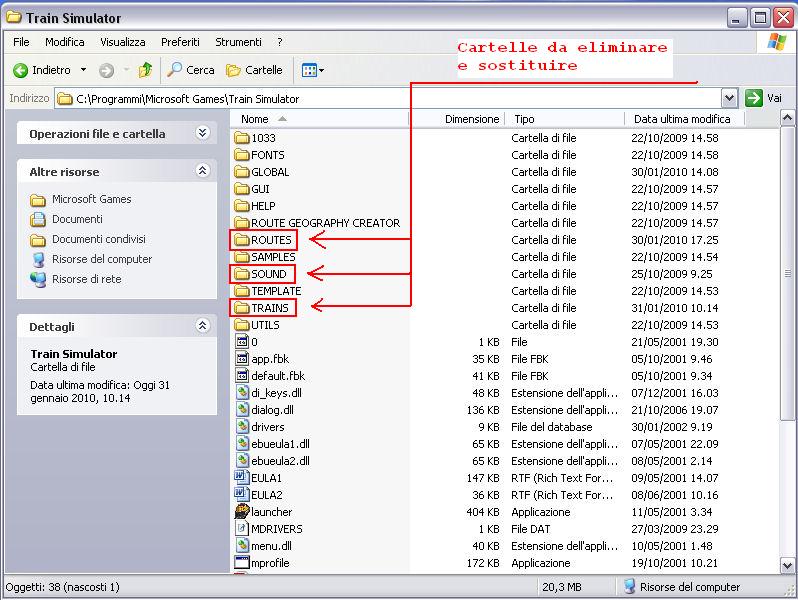Image resolution: width=798 pixels, height=600 pixels.
Task: Toggle the Cartelle folders pane
Action: tap(254, 70)
